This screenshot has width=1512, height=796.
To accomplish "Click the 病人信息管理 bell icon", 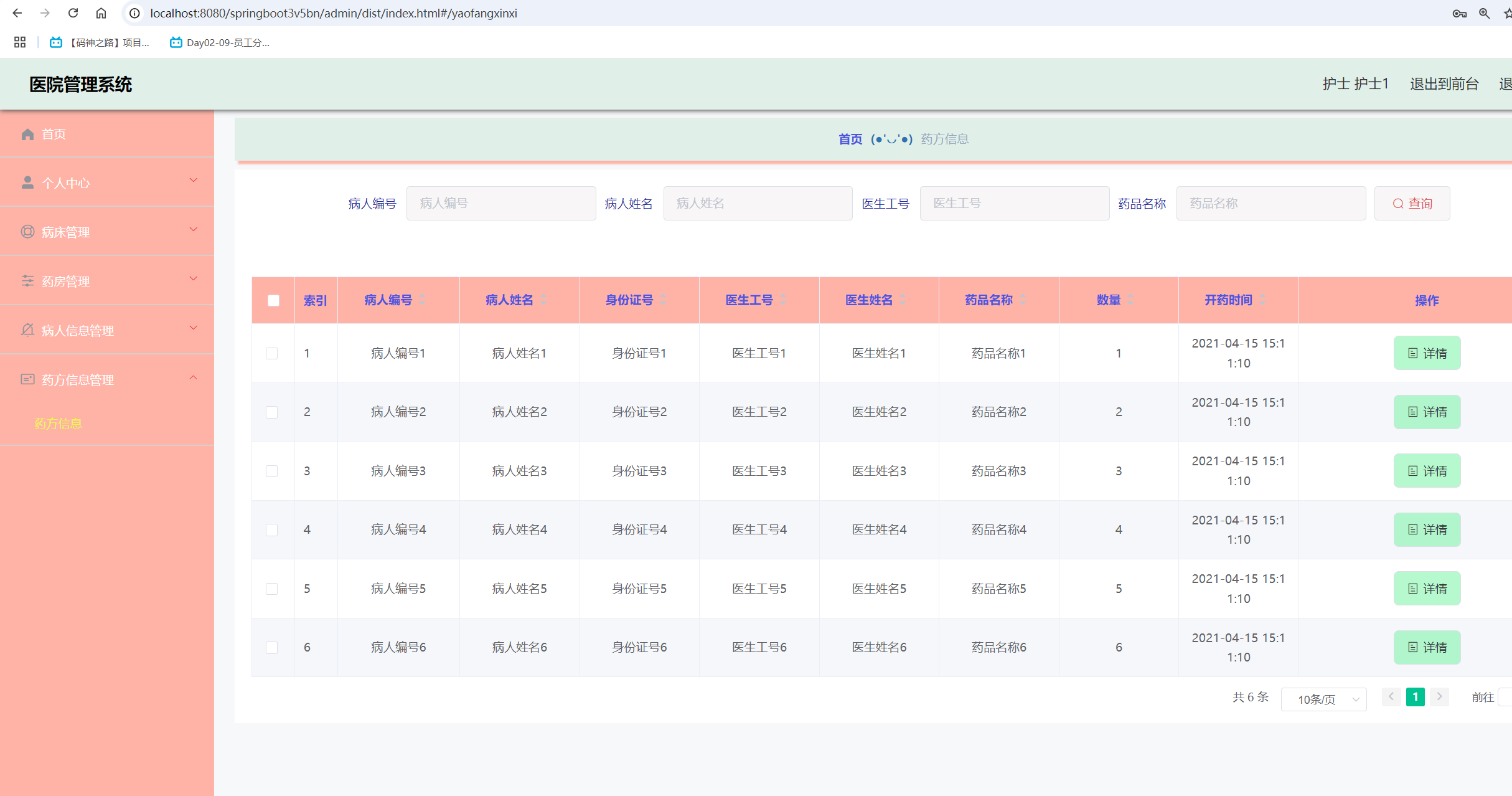I will pos(27,330).
